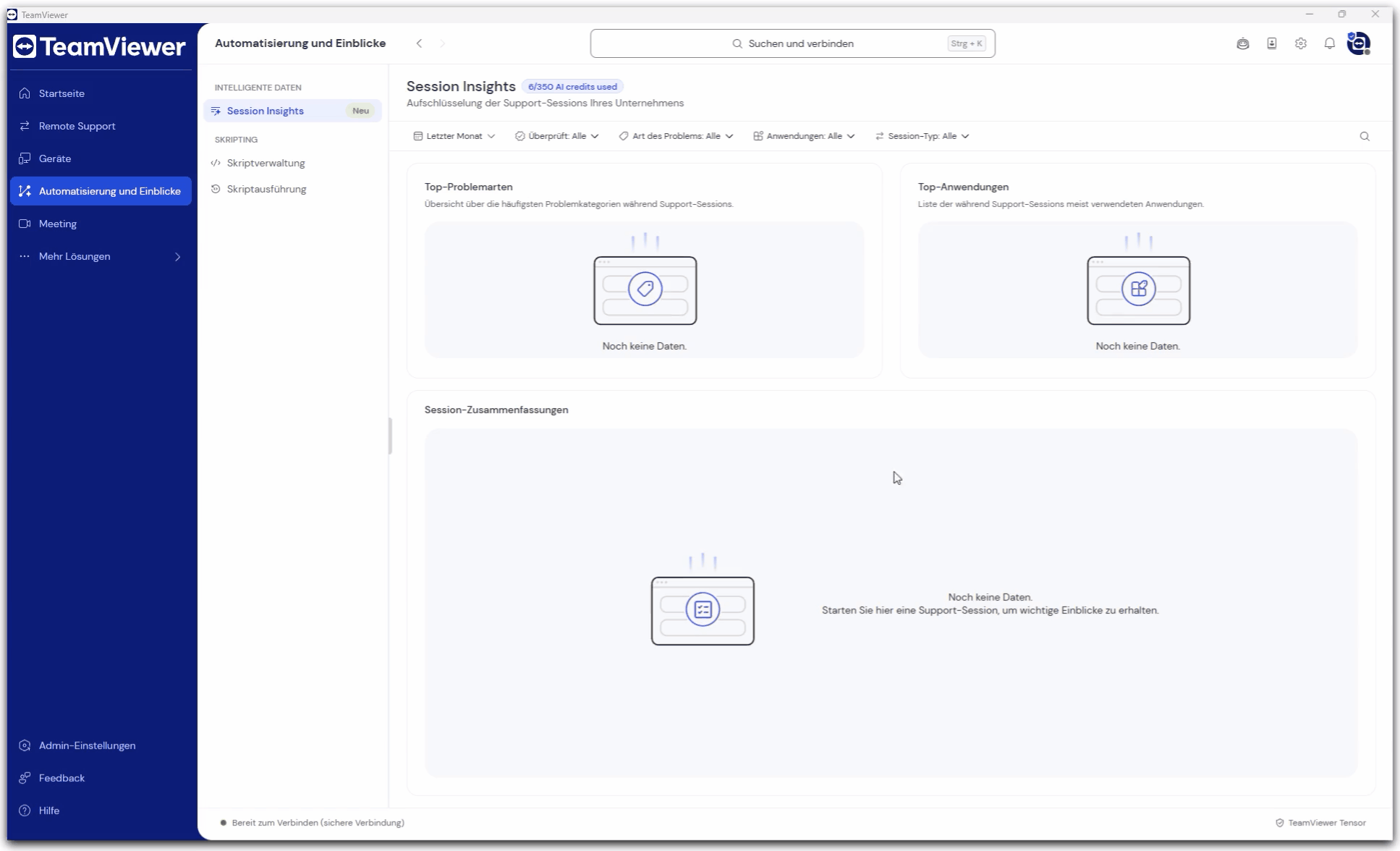Expand Mehr Lösungen submenu

[101, 256]
